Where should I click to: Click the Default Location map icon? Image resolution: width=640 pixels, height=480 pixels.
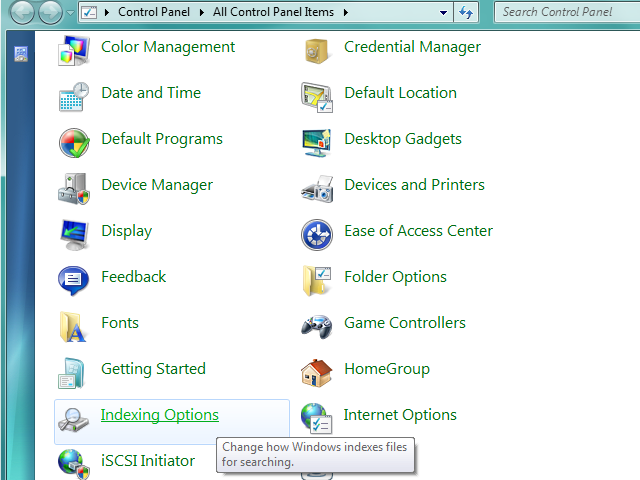pyautogui.click(x=317, y=97)
